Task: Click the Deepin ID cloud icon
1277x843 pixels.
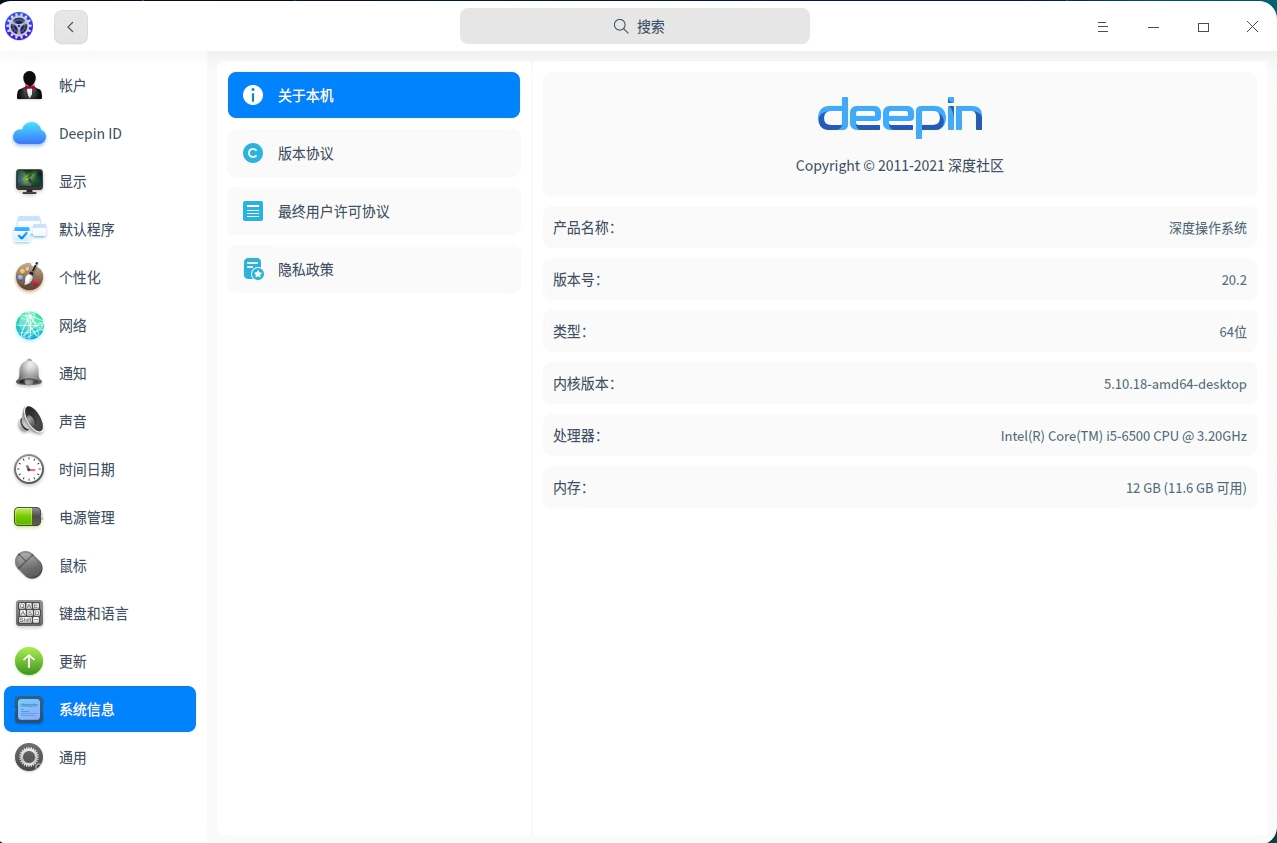Action: 29,134
